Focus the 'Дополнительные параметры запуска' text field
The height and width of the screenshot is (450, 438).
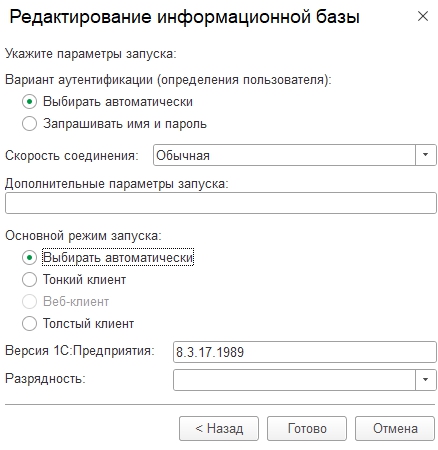(x=221, y=203)
